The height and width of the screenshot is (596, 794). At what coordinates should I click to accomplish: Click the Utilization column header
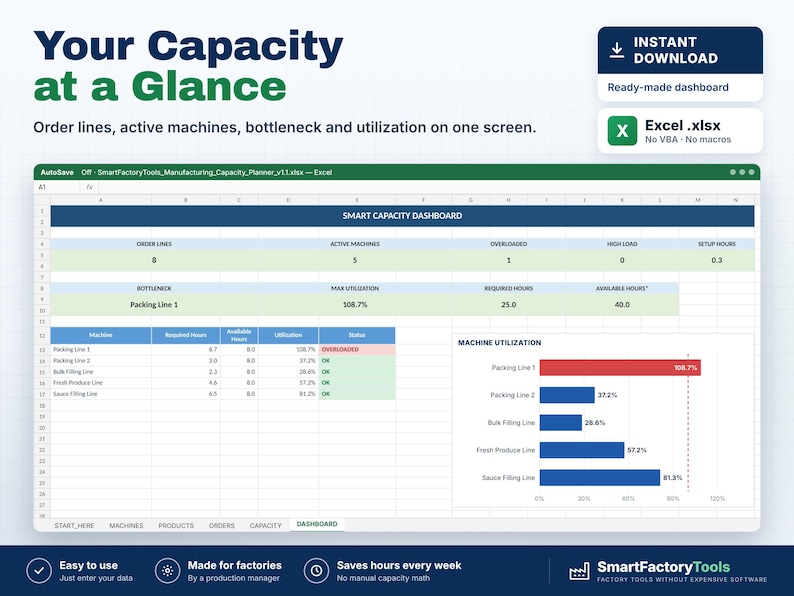coord(288,335)
